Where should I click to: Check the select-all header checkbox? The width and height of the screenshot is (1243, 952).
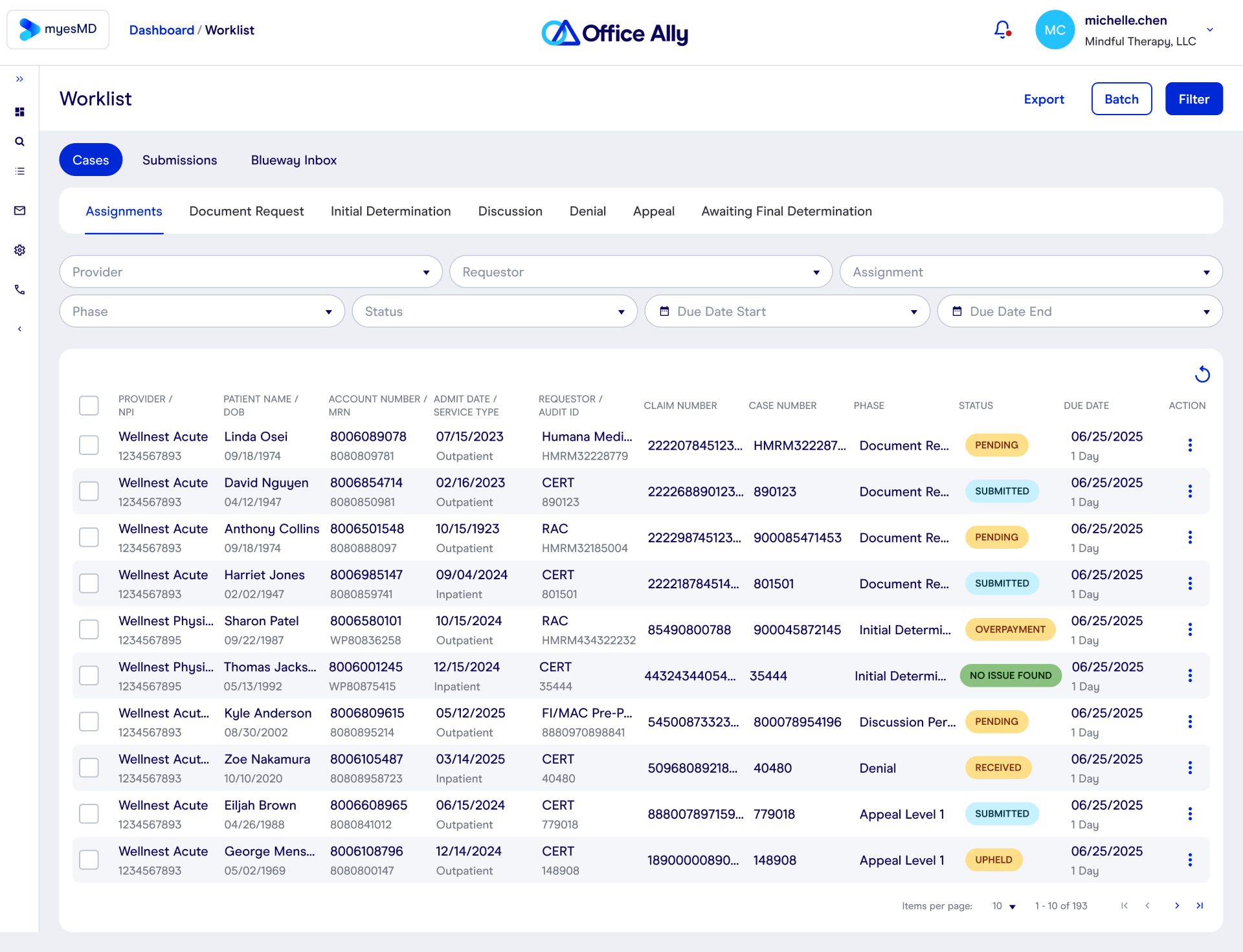(x=89, y=406)
